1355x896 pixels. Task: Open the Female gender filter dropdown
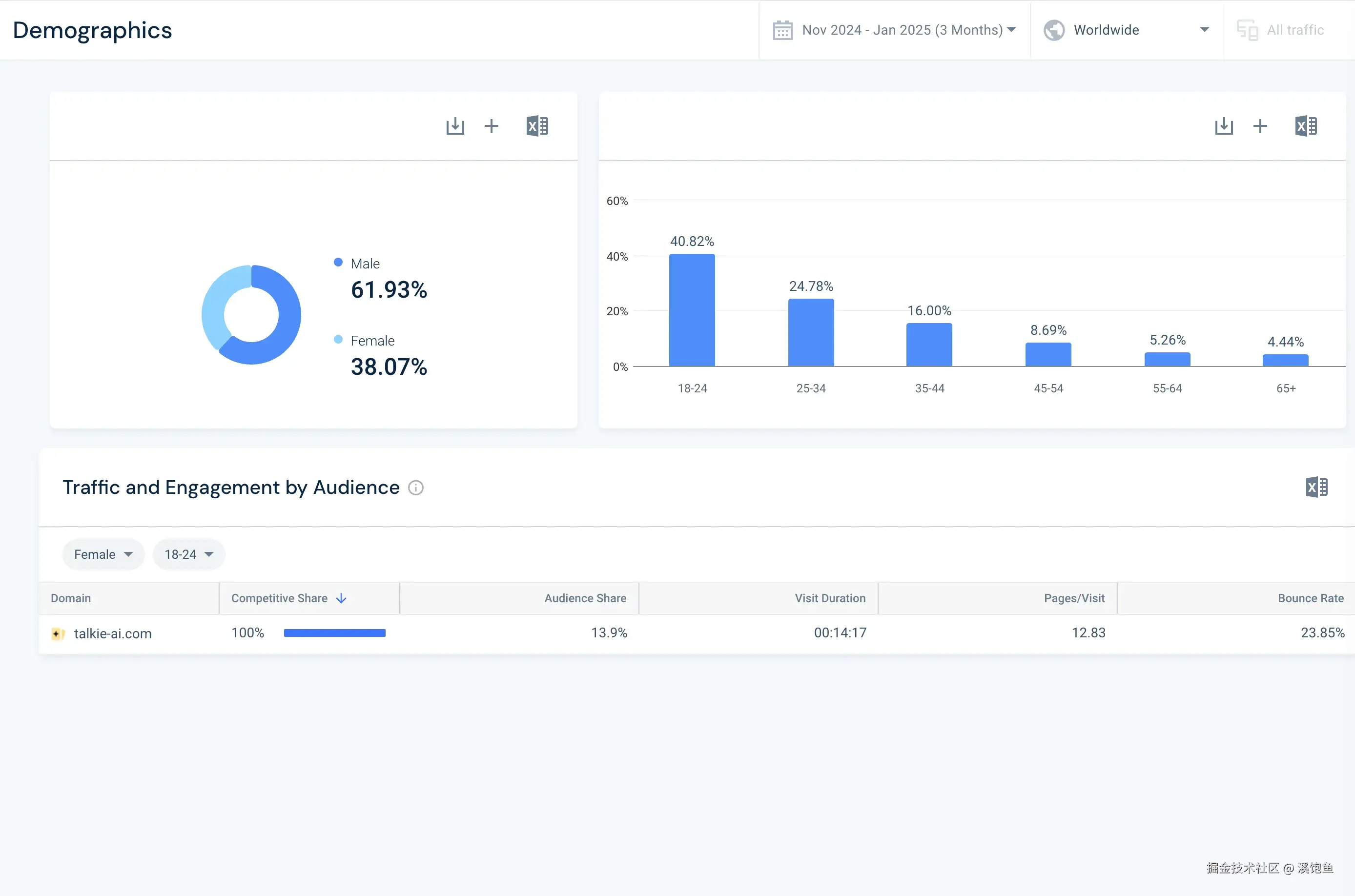(103, 554)
